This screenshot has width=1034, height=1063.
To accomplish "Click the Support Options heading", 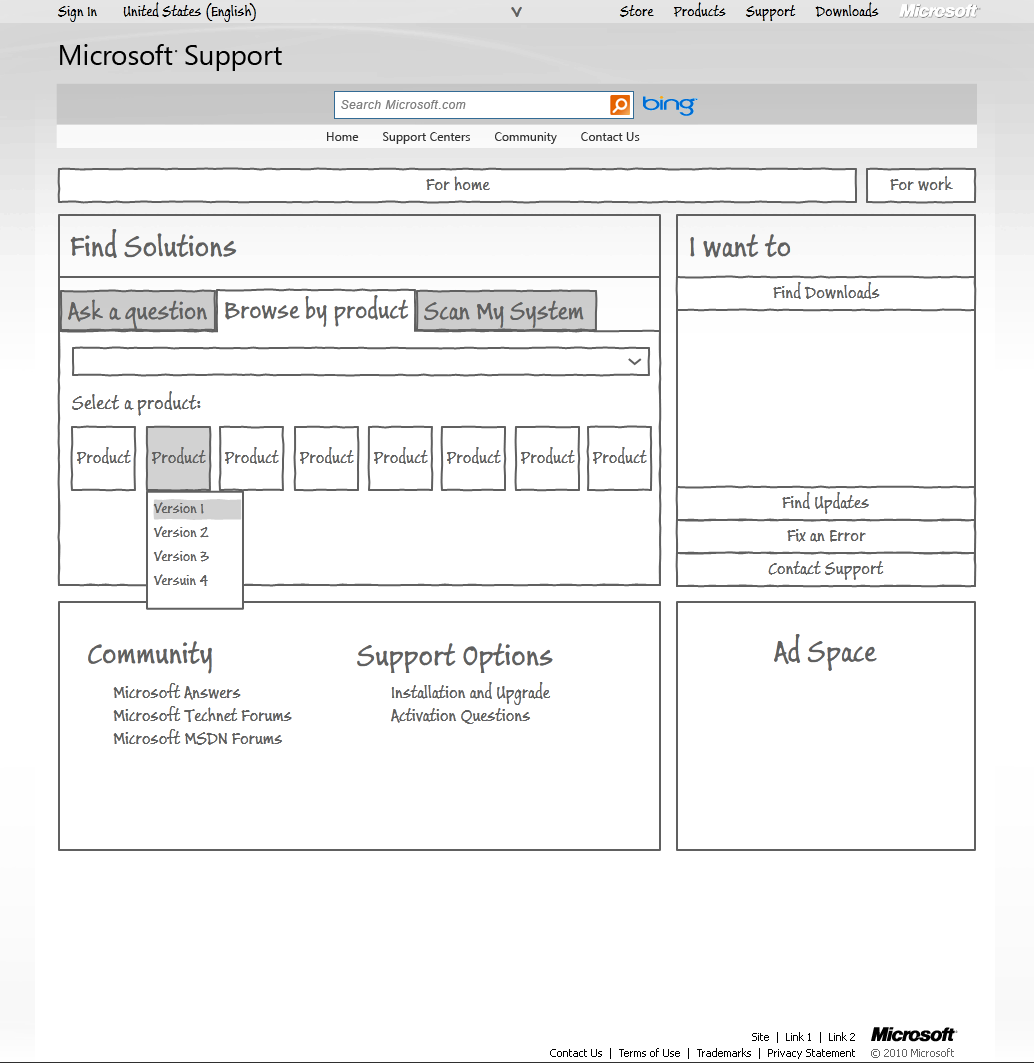I will [x=454, y=657].
